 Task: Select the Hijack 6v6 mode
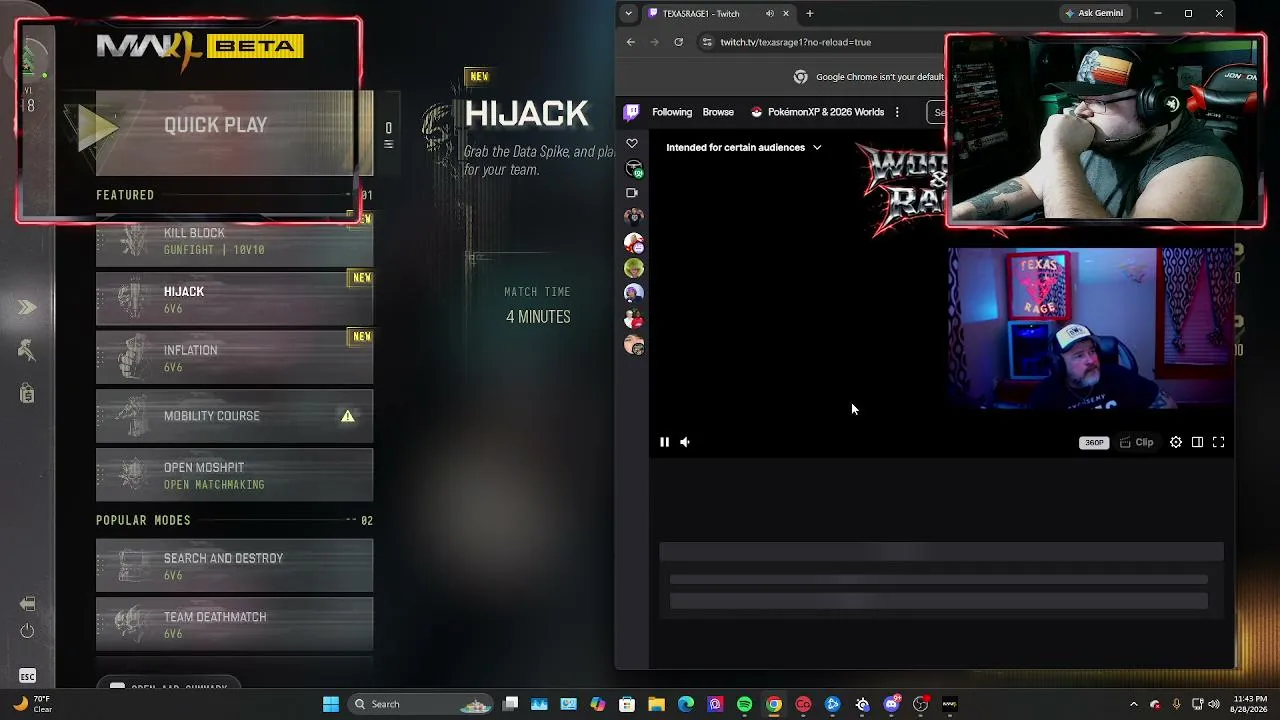234,299
